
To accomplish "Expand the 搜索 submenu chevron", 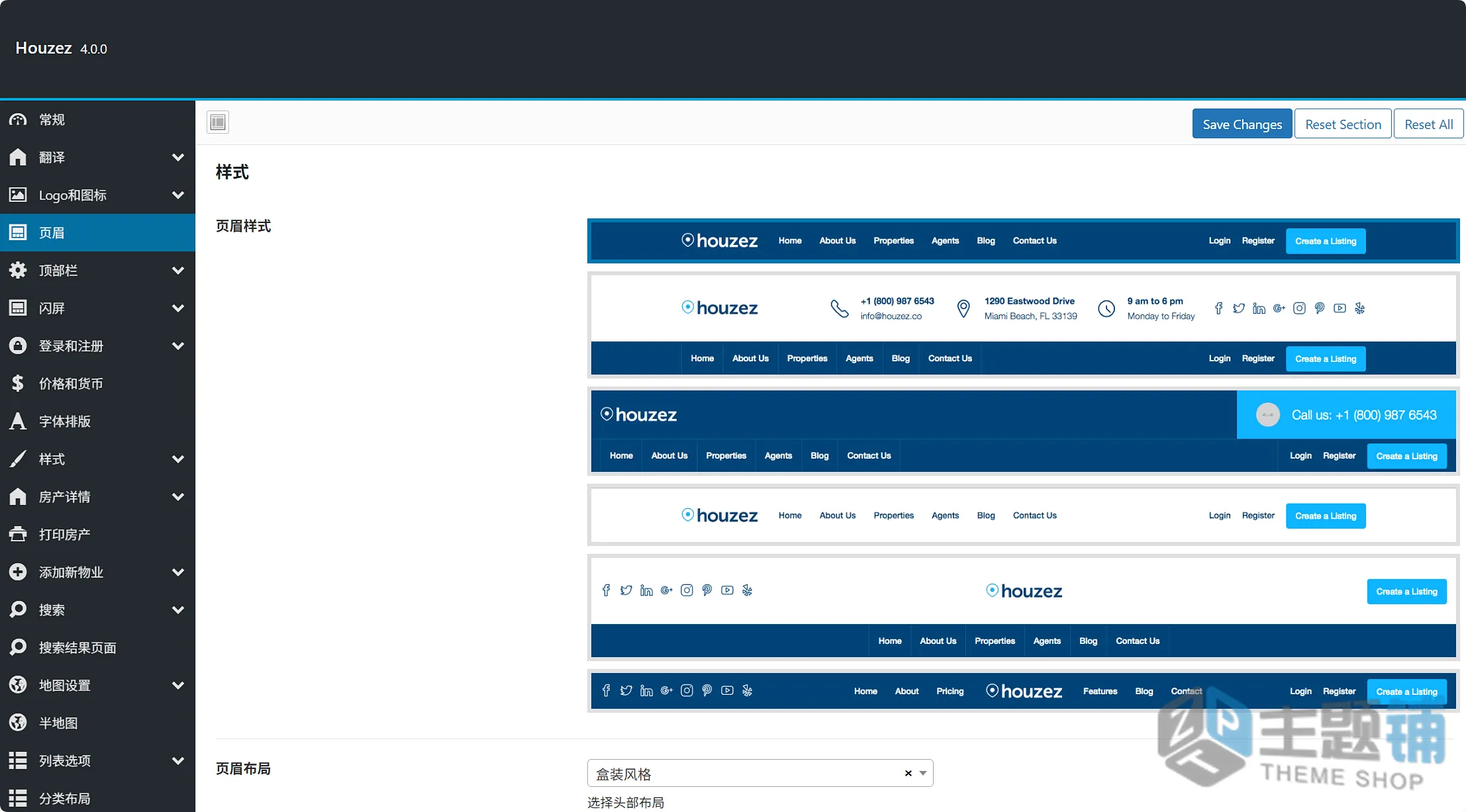I will (x=177, y=610).
